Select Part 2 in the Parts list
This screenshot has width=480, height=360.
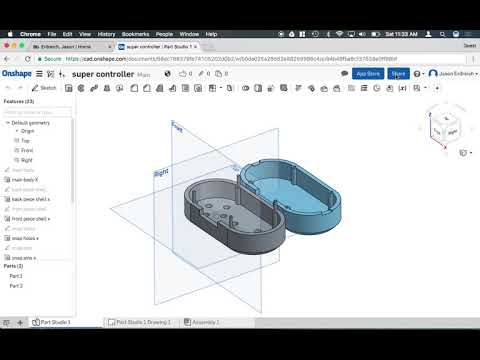pos(16,286)
